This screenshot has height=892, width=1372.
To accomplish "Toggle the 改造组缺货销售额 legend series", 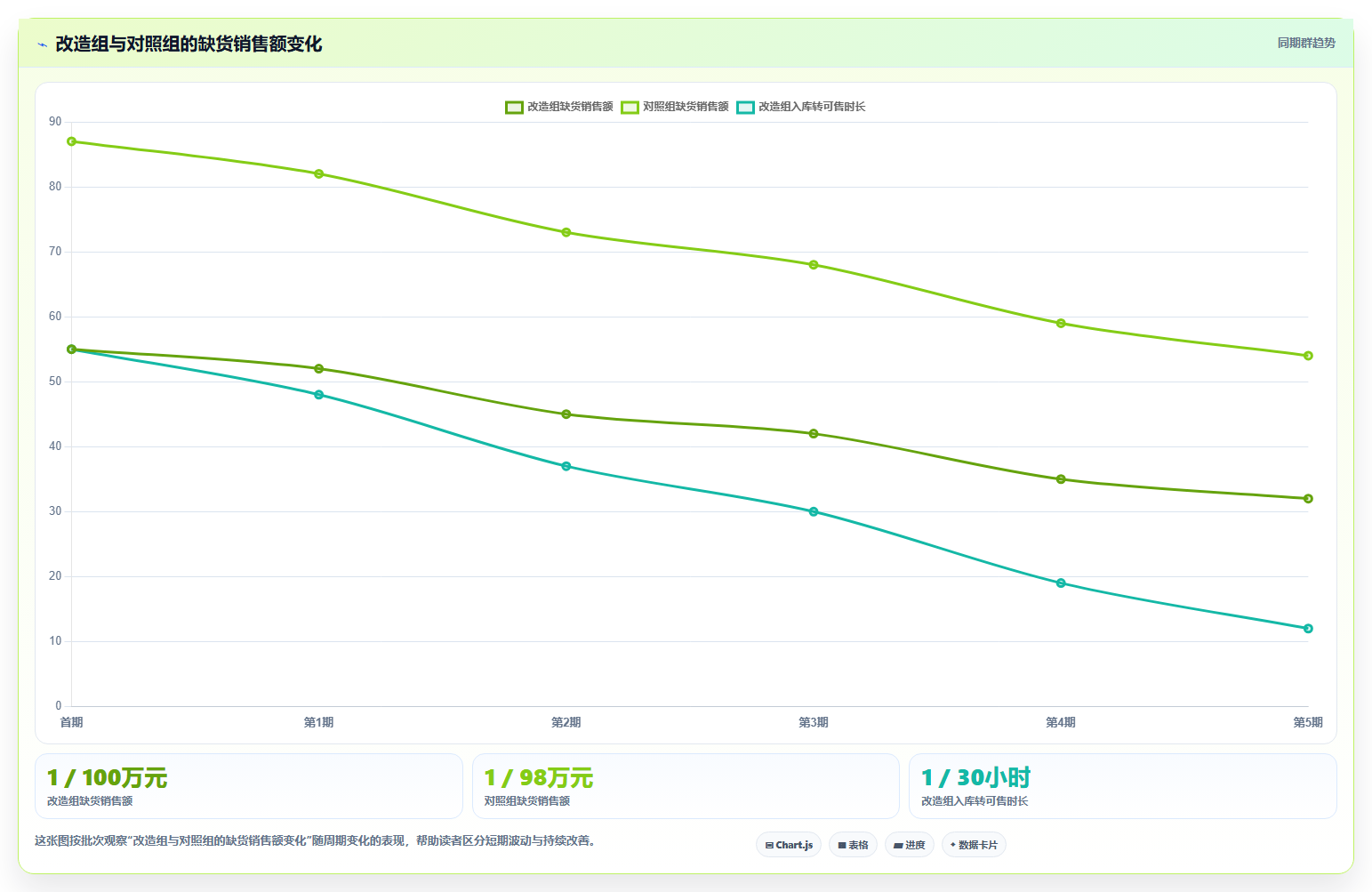I will [559, 107].
